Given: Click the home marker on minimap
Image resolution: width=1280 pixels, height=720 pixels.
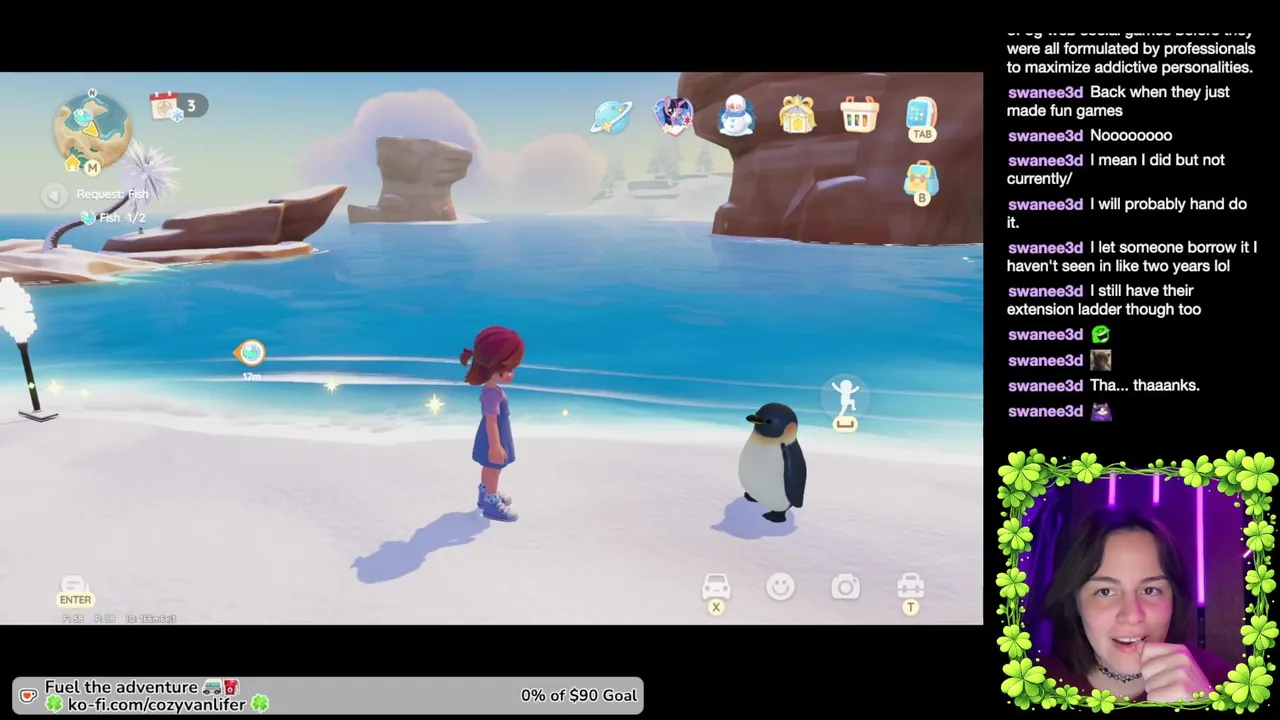Looking at the screenshot, I should 72,162.
